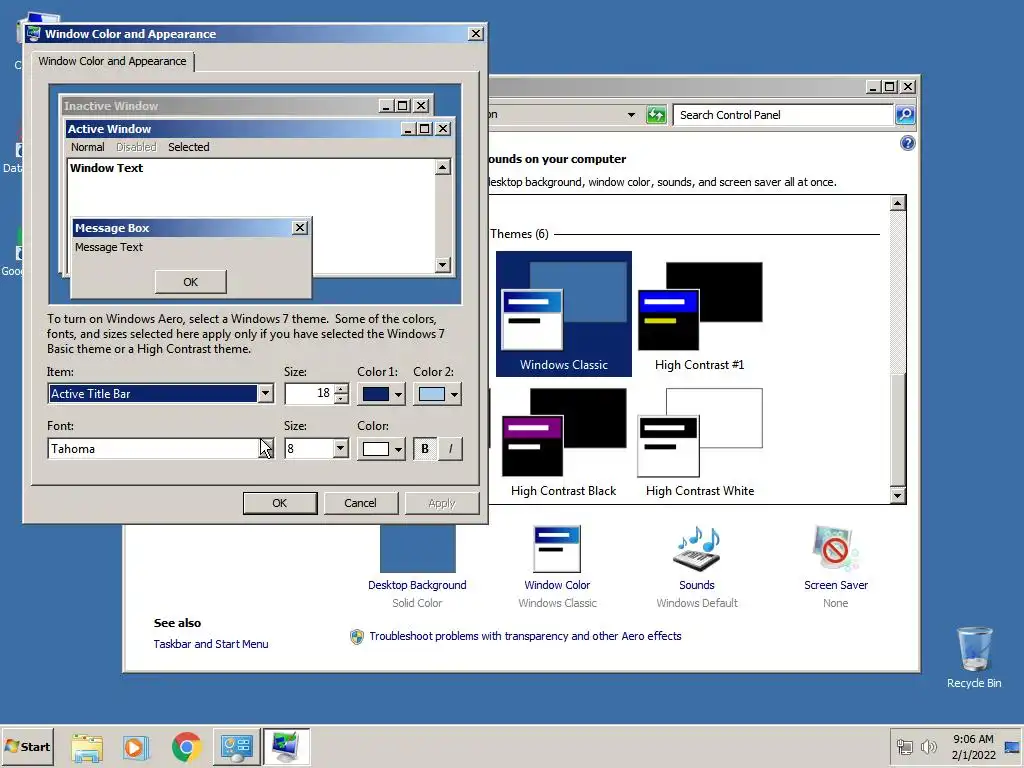Image resolution: width=1024 pixels, height=768 pixels.
Task: Click OK in the Window Color dialog
Action: pos(280,503)
